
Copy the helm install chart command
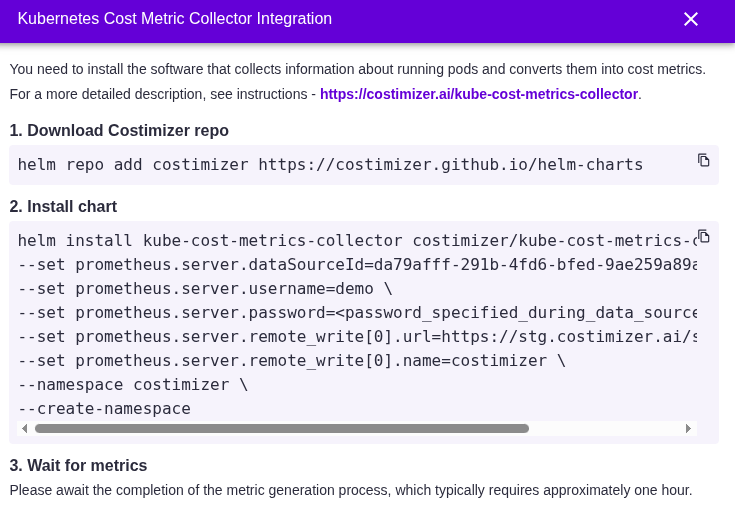point(703,236)
